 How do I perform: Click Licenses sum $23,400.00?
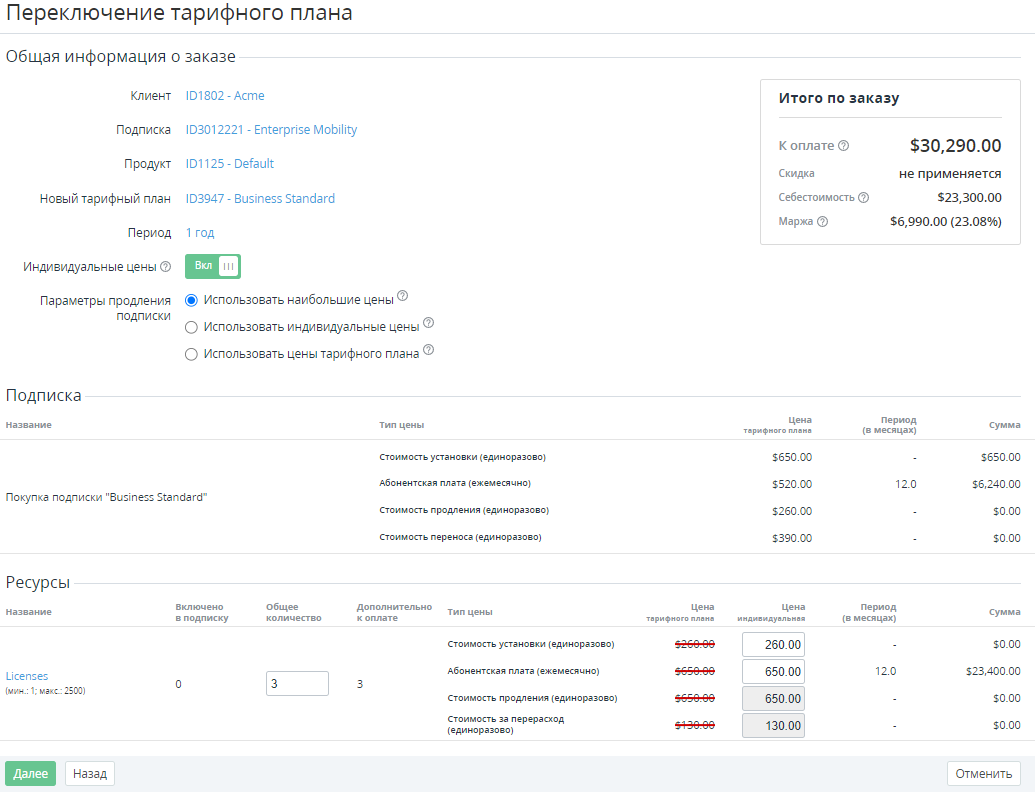(x=993, y=672)
